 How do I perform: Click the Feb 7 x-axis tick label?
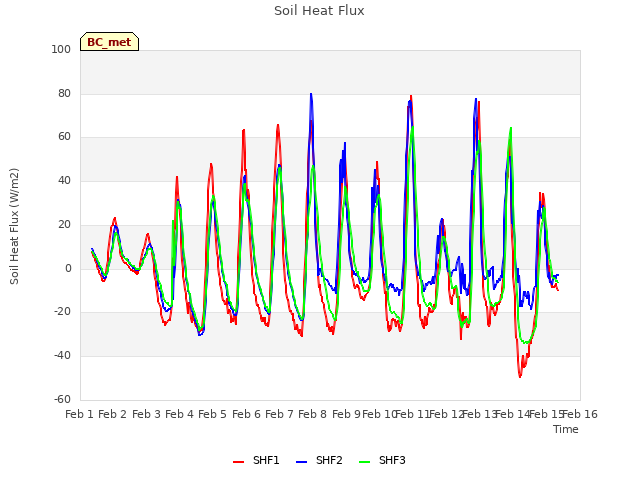coord(279,414)
